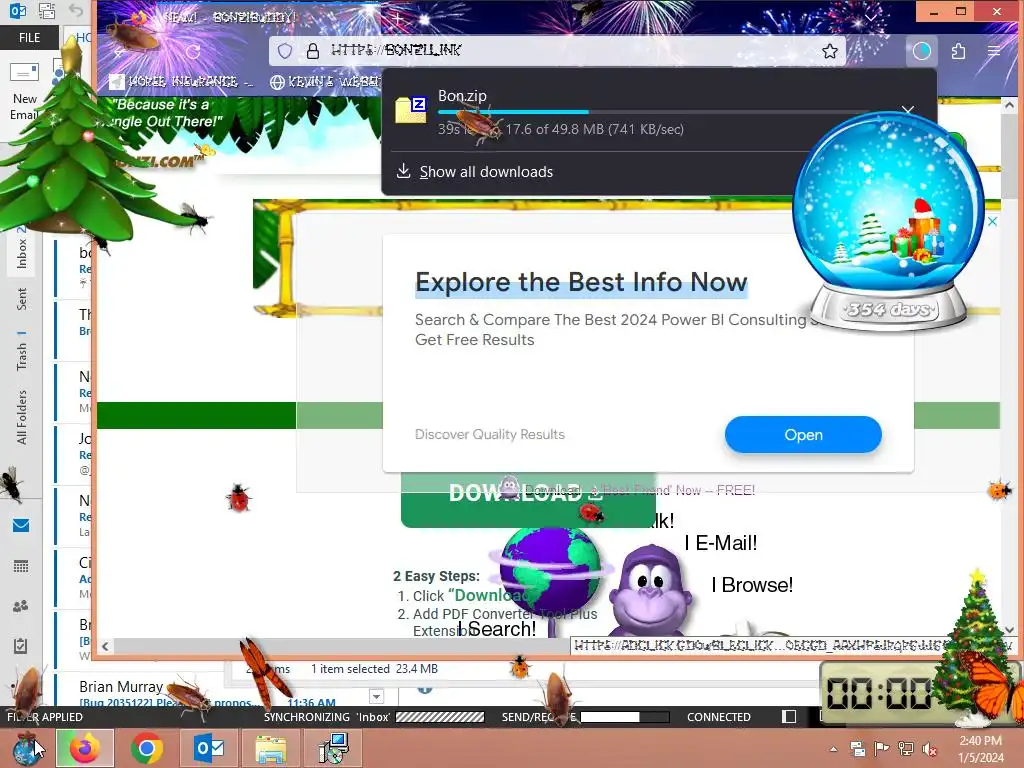This screenshot has height=768, width=1024.
Task: Bookmark this page with the star
Action: point(829,51)
